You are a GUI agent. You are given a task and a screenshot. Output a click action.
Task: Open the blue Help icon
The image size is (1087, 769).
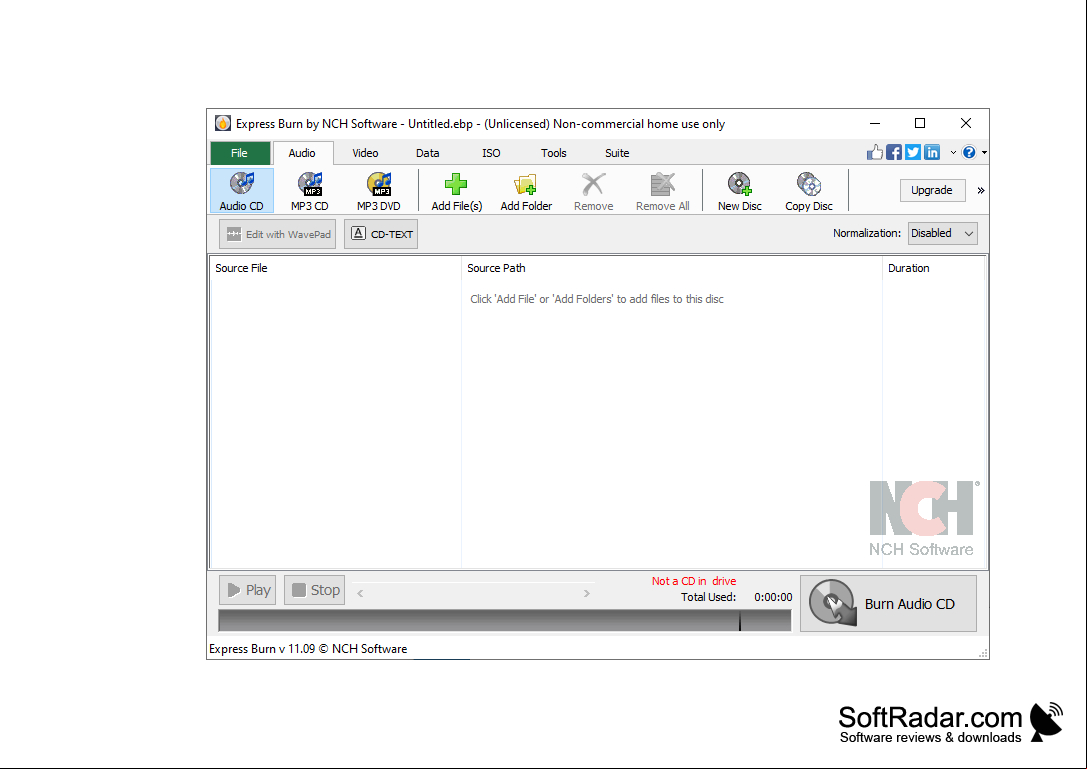click(x=969, y=152)
